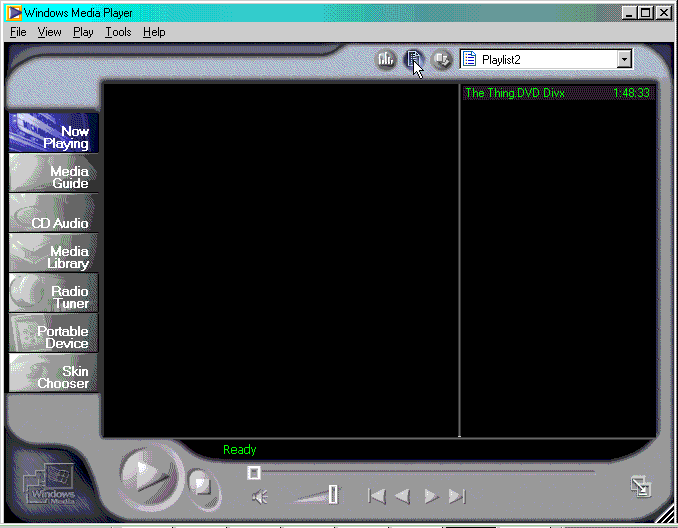Click the fast forward button
Viewport: 678px width, 528px height.
coord(431,496)
